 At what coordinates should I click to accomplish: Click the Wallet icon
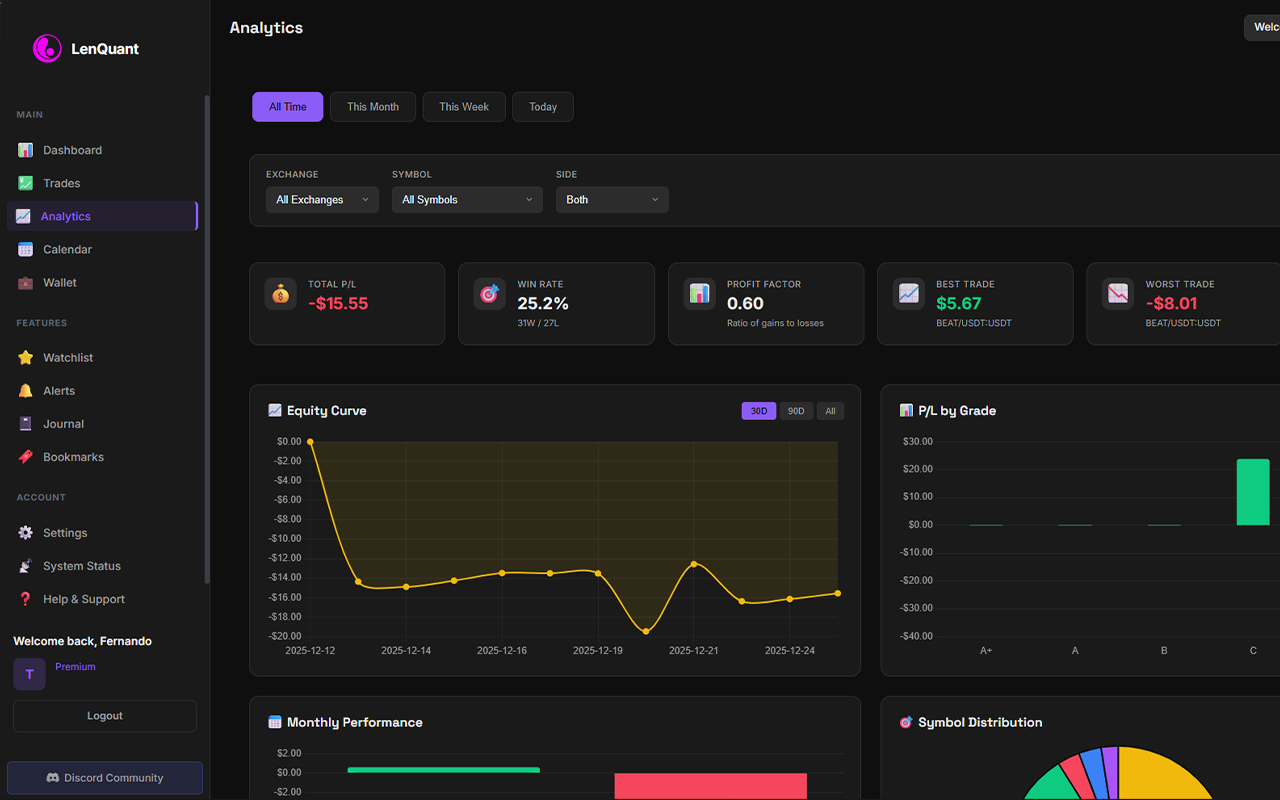pos(24,282)
